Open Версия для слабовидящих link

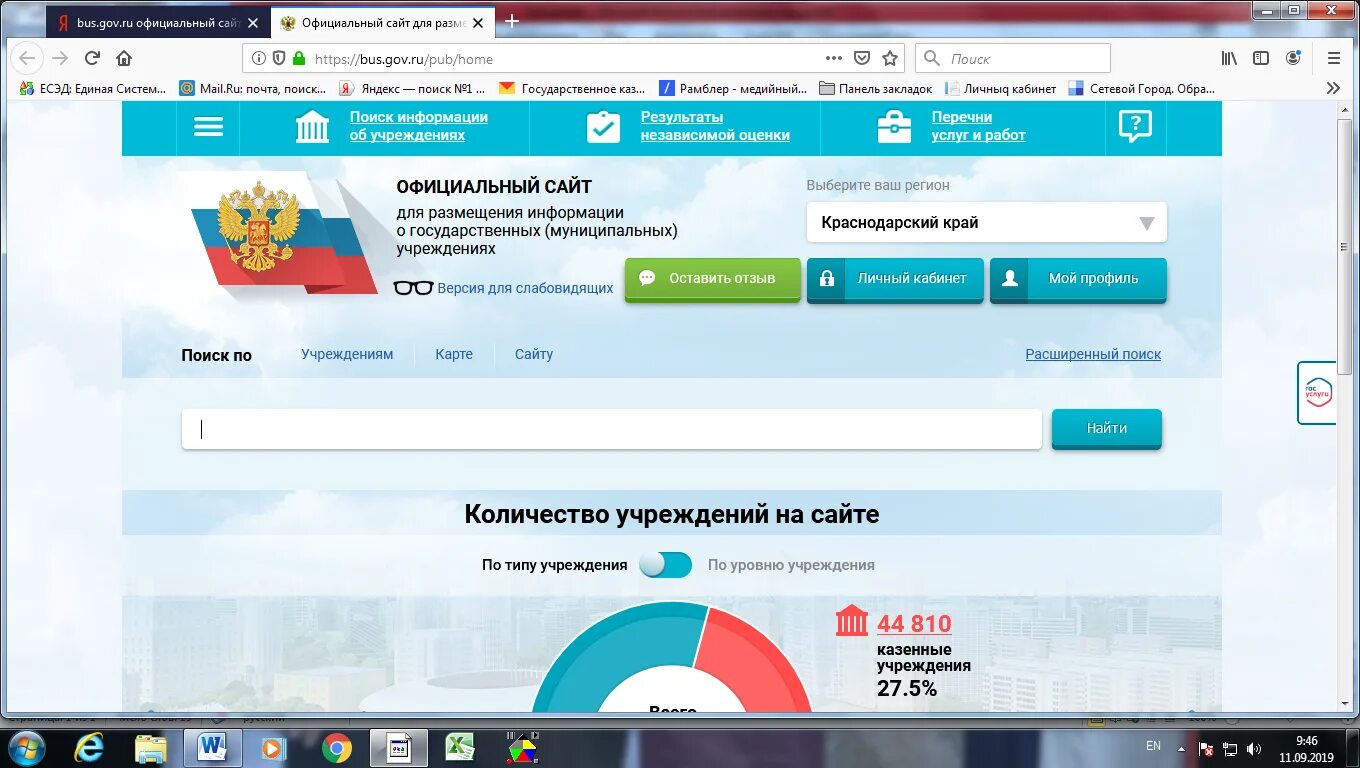click(x=525, y=288)
